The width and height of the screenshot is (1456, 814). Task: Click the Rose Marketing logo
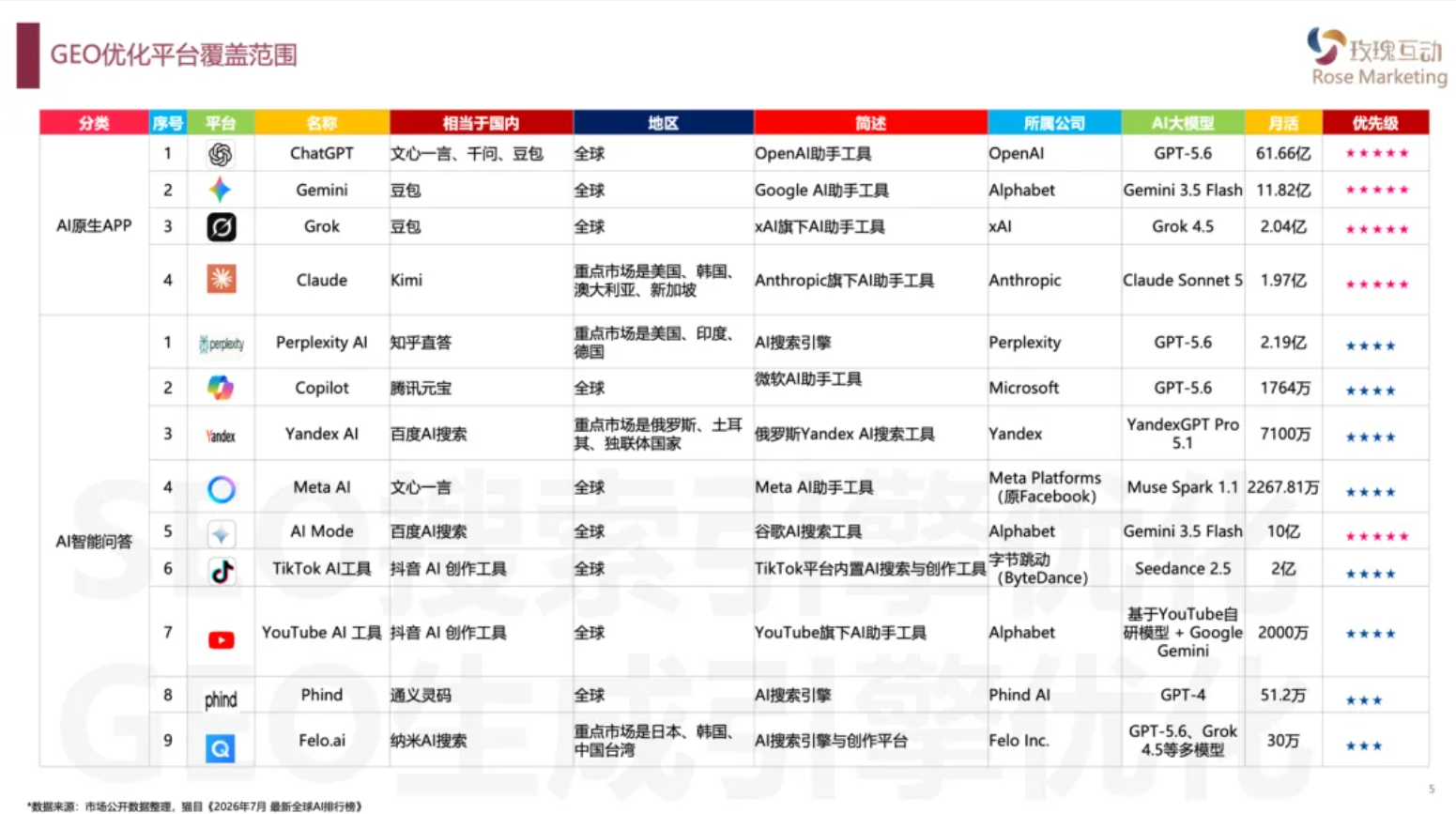[1377, 58]
